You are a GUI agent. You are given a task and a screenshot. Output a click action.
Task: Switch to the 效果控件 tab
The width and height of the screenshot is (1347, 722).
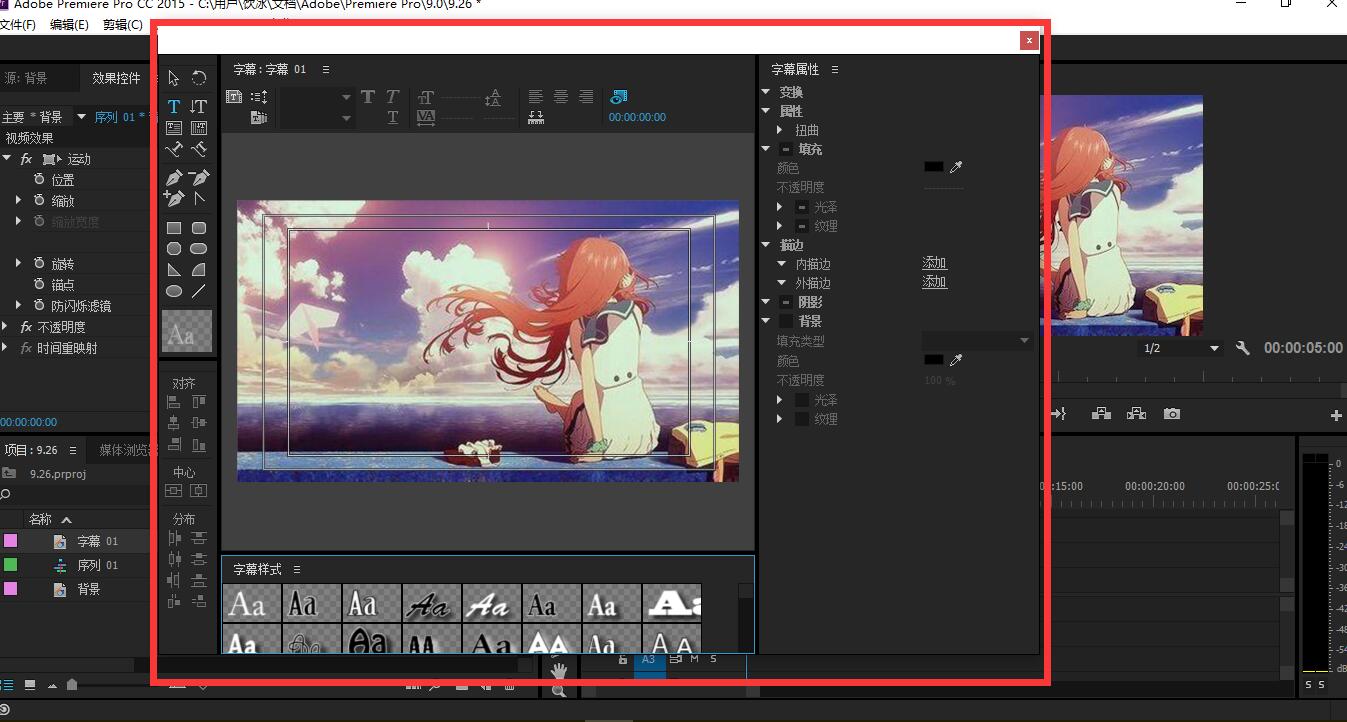coord(117,78)
